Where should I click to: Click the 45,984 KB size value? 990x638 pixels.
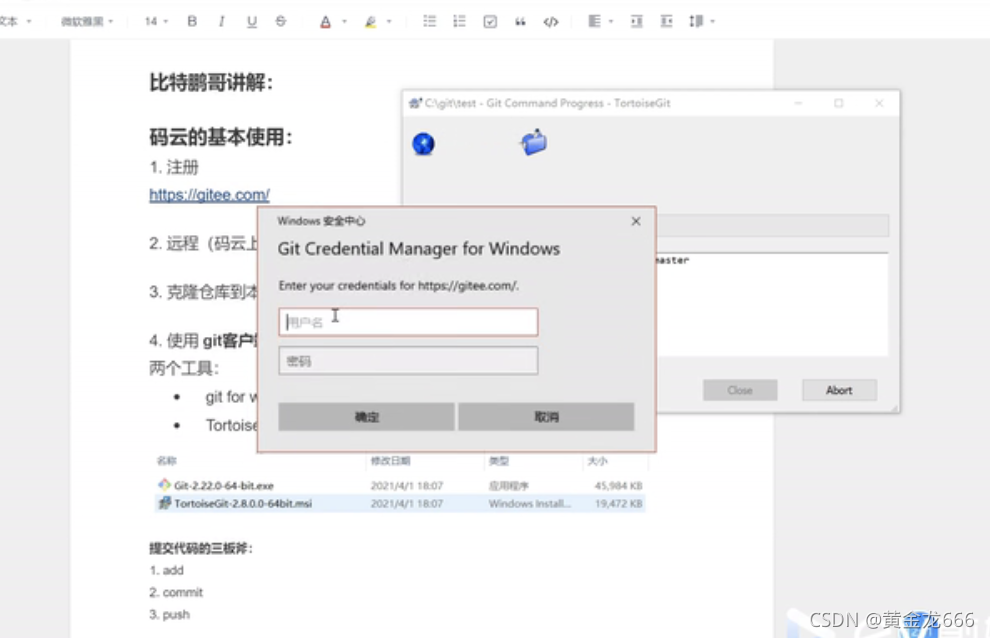[618, 486]
